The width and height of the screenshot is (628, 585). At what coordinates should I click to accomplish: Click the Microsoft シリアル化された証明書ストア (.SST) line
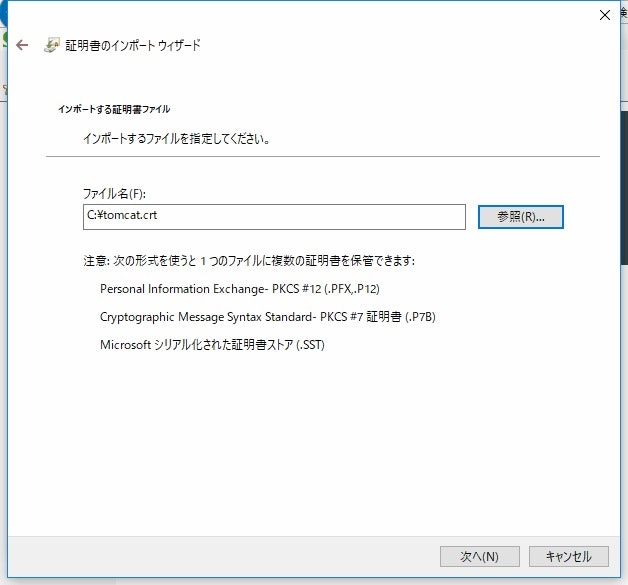(x=212, y=345)
